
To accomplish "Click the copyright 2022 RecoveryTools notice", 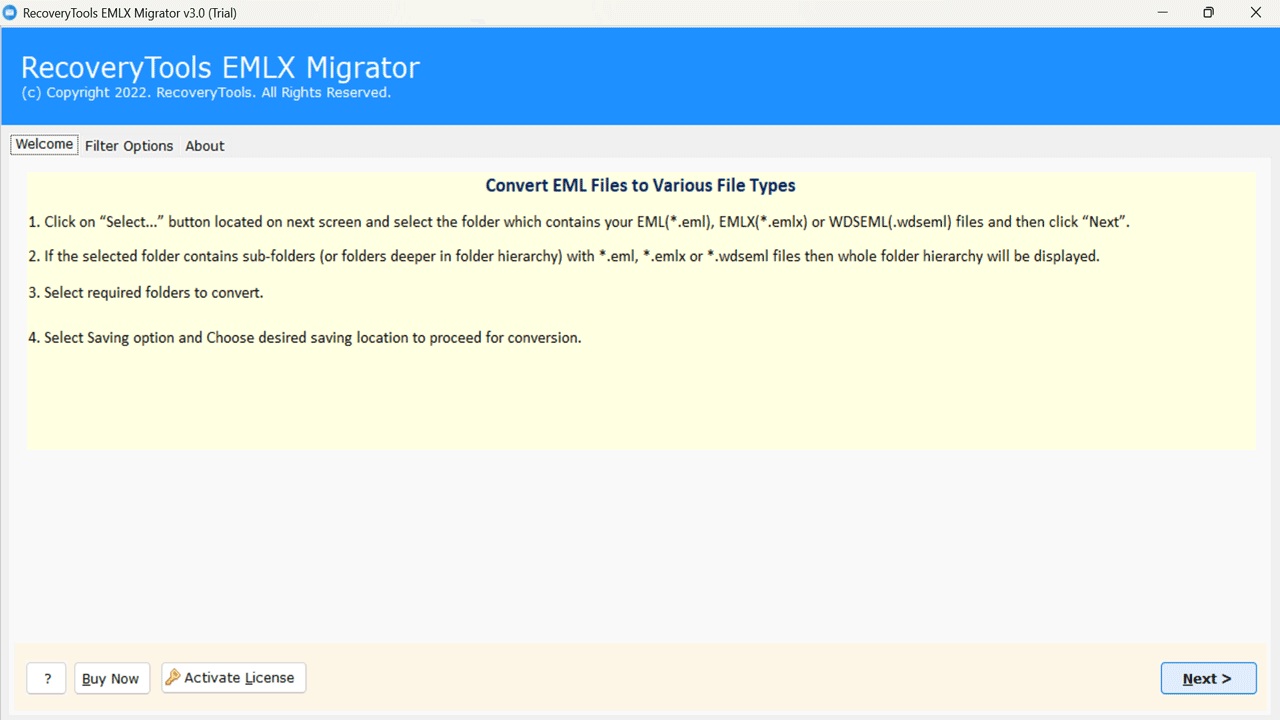I will [x=205, y=92].
